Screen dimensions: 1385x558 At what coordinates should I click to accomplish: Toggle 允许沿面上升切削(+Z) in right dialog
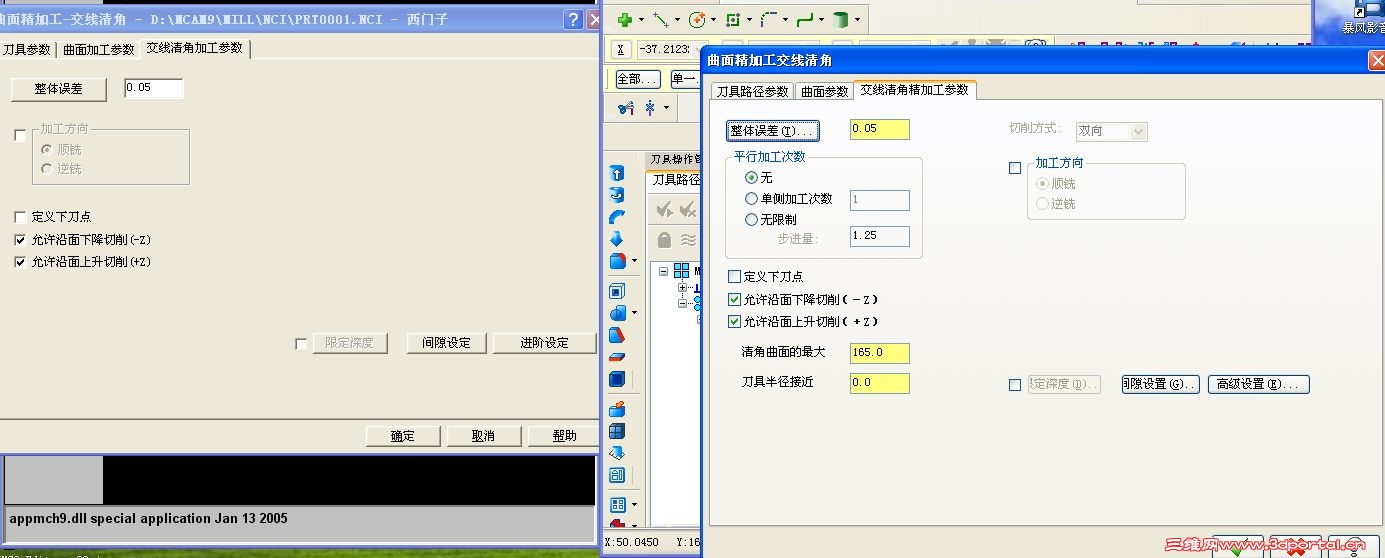735,322
